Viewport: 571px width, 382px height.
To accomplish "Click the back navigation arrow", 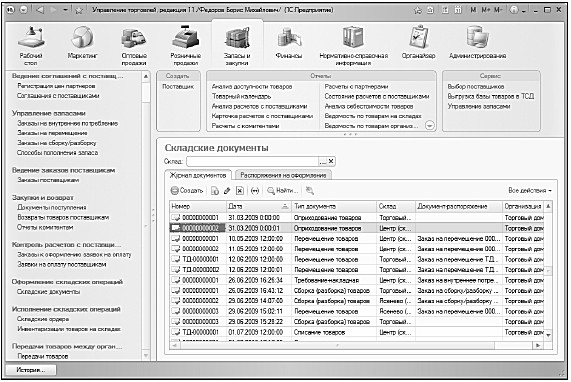I will coord(40,10).
